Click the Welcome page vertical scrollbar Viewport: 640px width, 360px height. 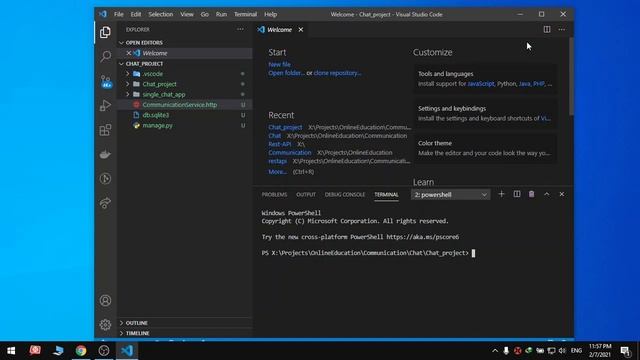point(571,76)
